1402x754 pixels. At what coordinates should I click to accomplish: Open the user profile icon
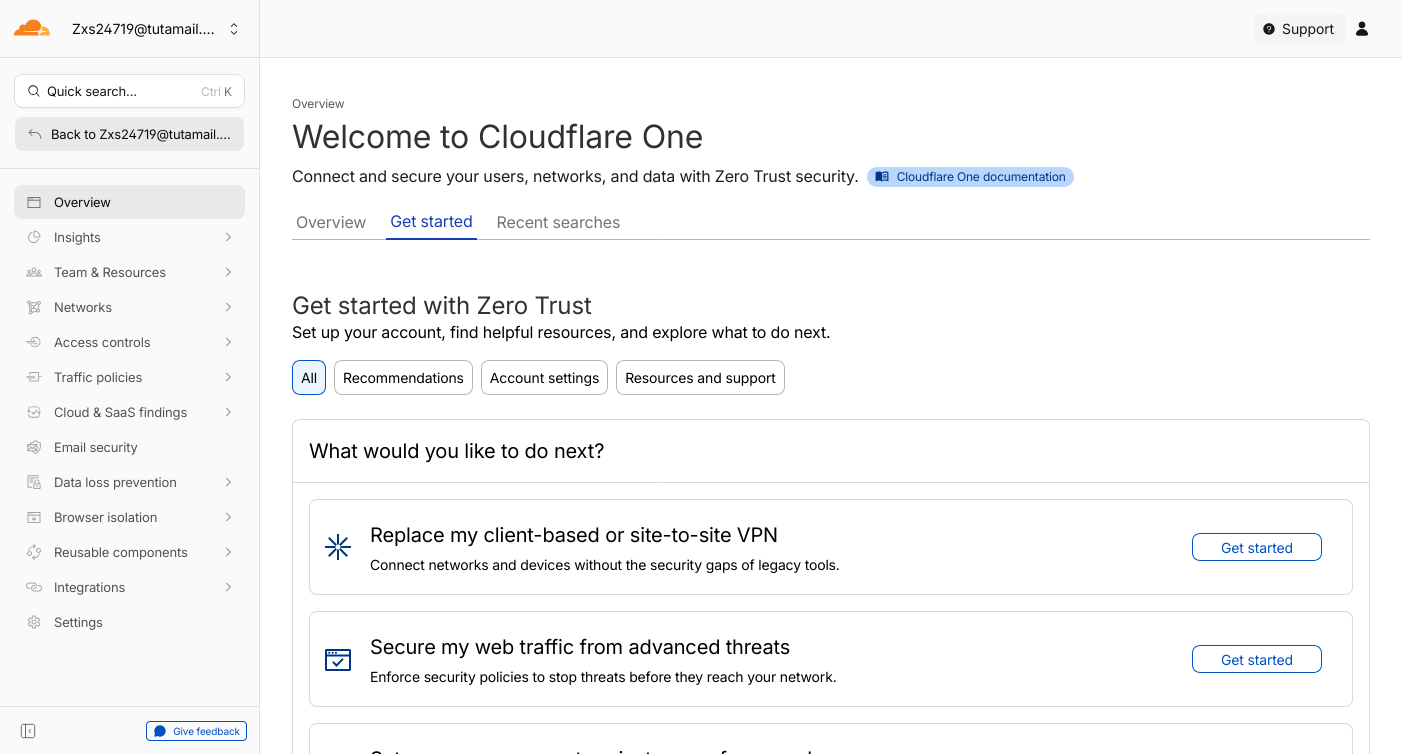[1362, 29]
